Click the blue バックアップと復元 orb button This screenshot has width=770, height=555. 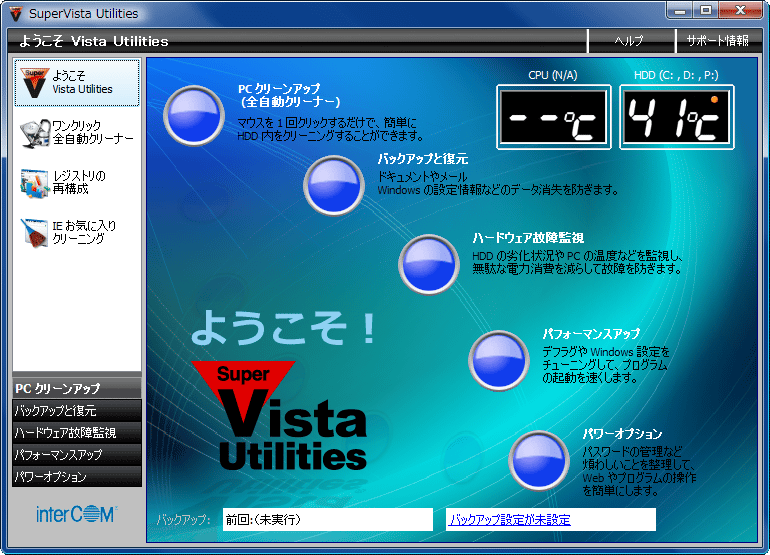click(334, 185)
